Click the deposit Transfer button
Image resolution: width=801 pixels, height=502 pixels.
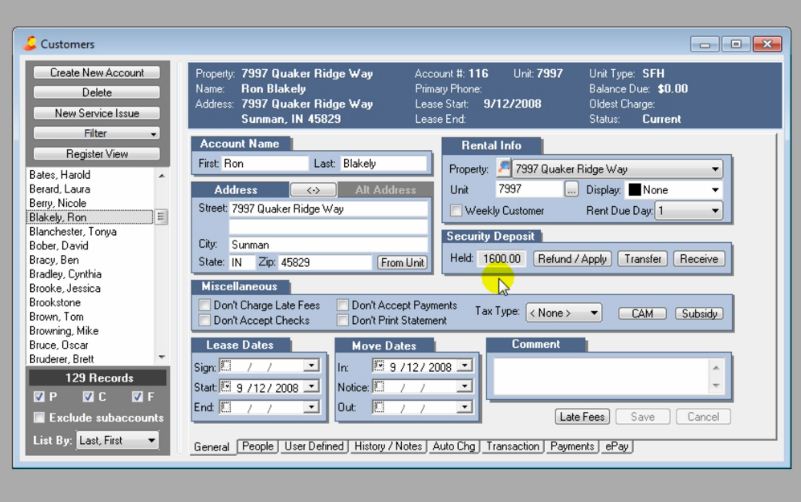click(643, 259)
